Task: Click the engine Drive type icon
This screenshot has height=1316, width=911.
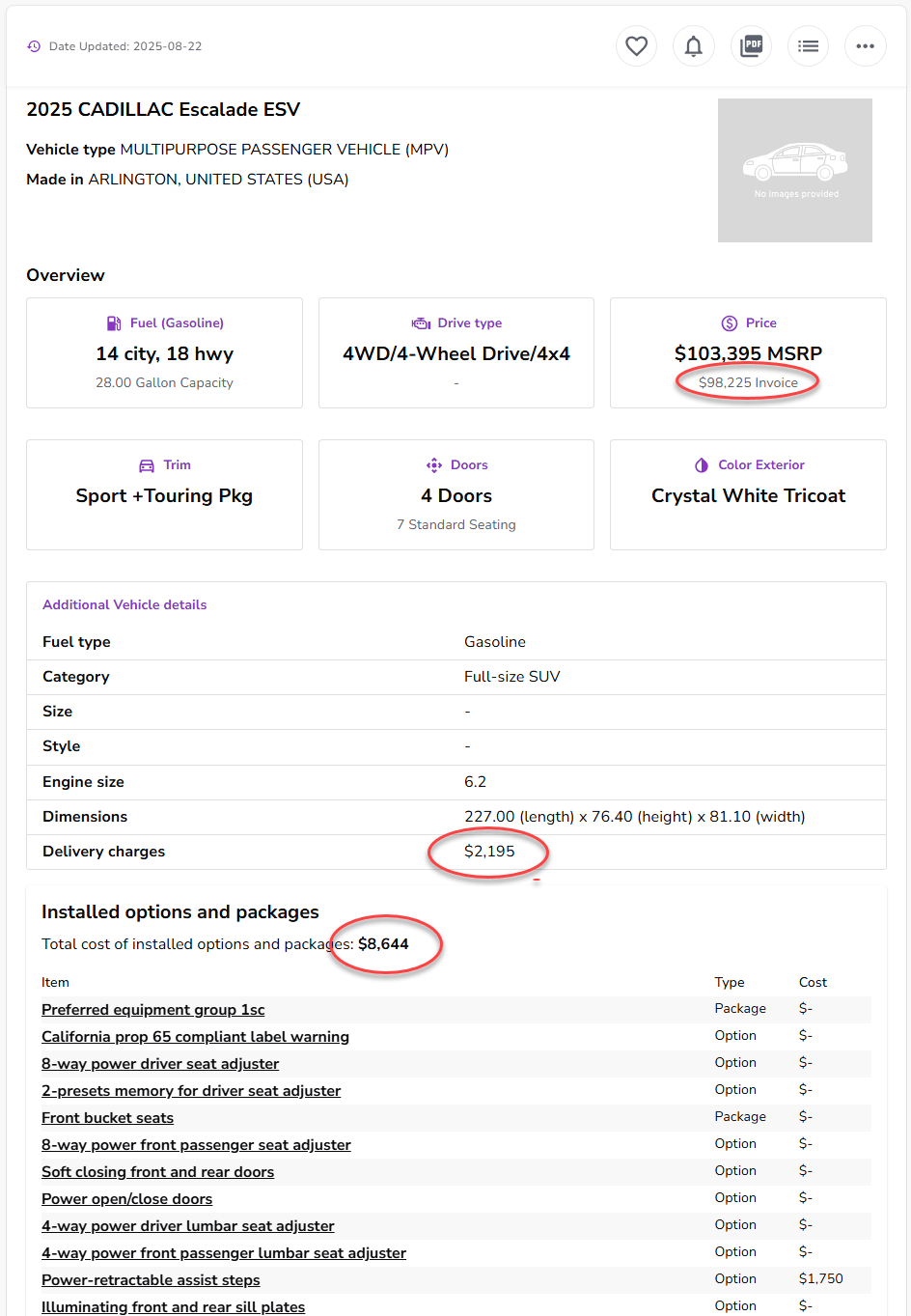Action: coord(421,323)
